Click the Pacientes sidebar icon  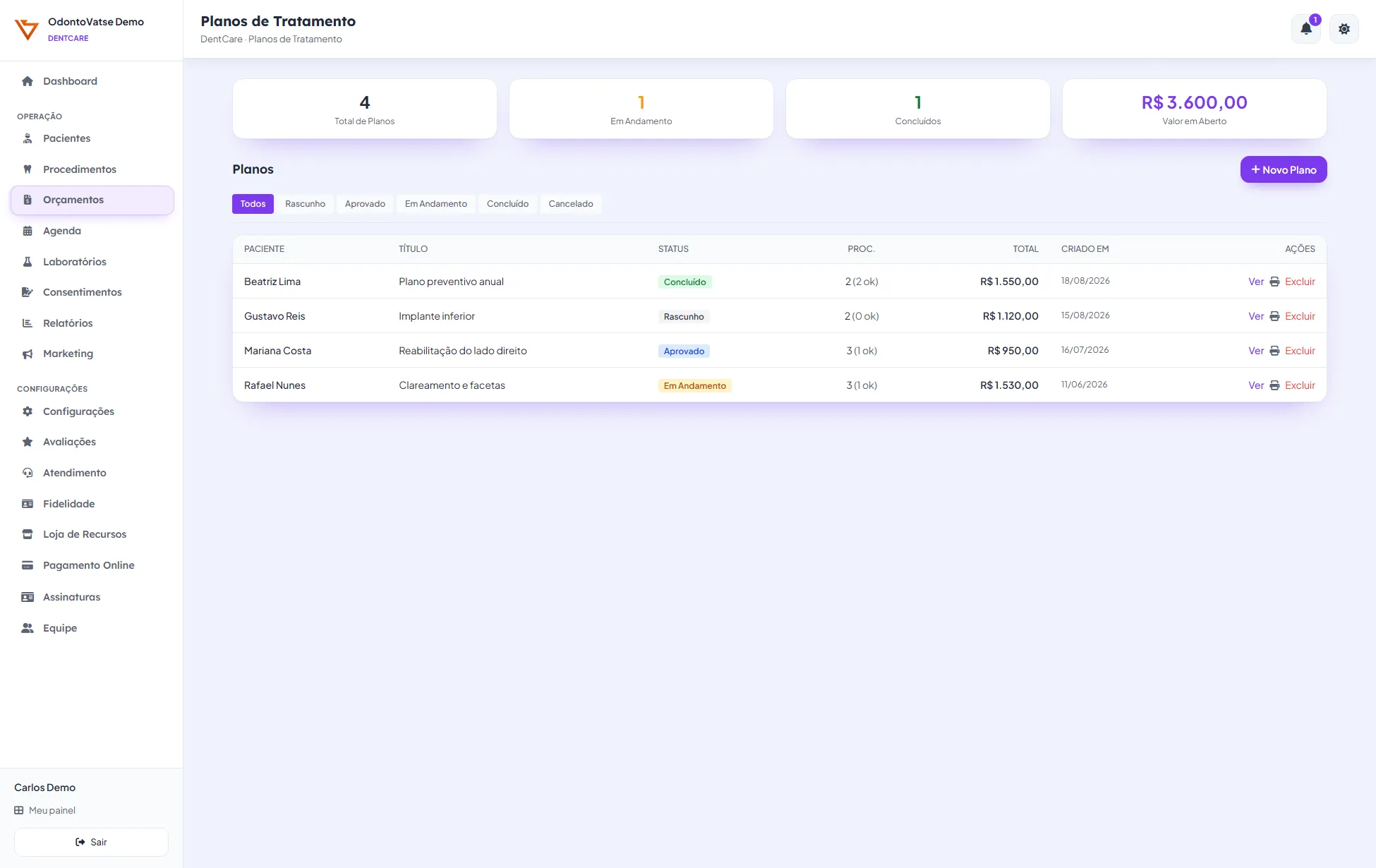pos(28,138)
